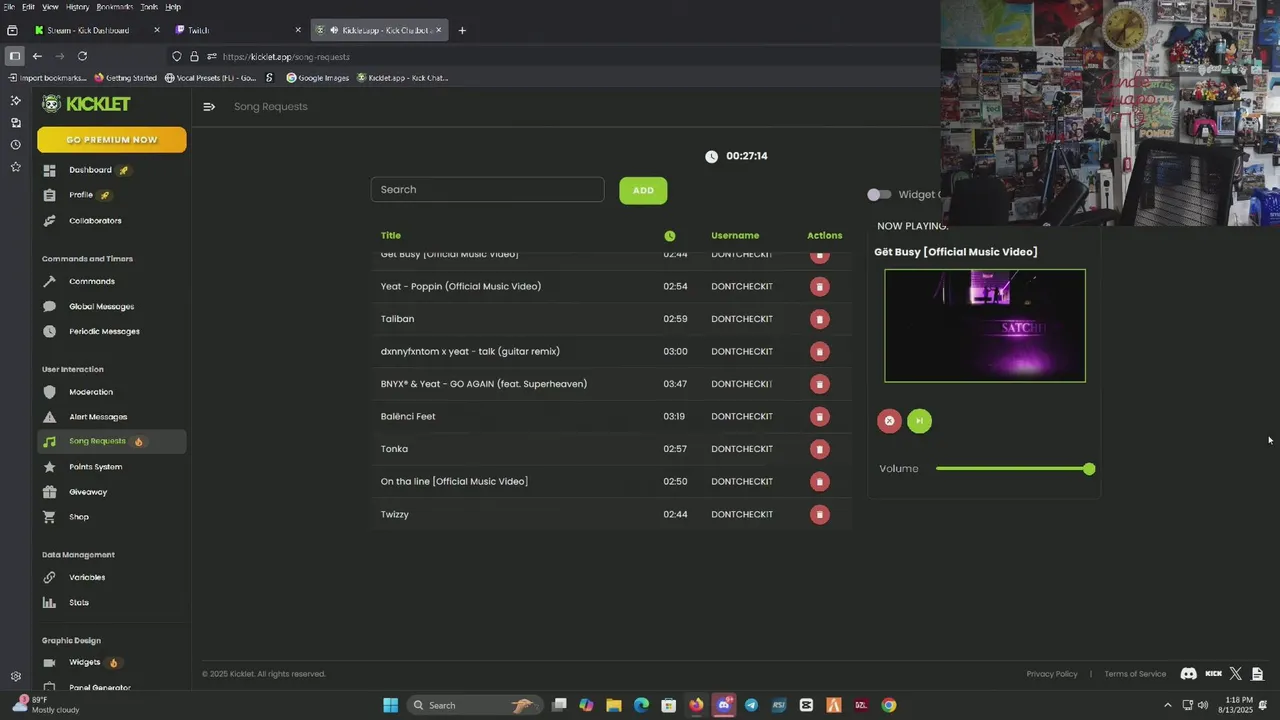Viewport: 1280px width, 720px height.
Task: Remove the dxnnyfxntom talk guitar remix request
Action: click(819, 352)
